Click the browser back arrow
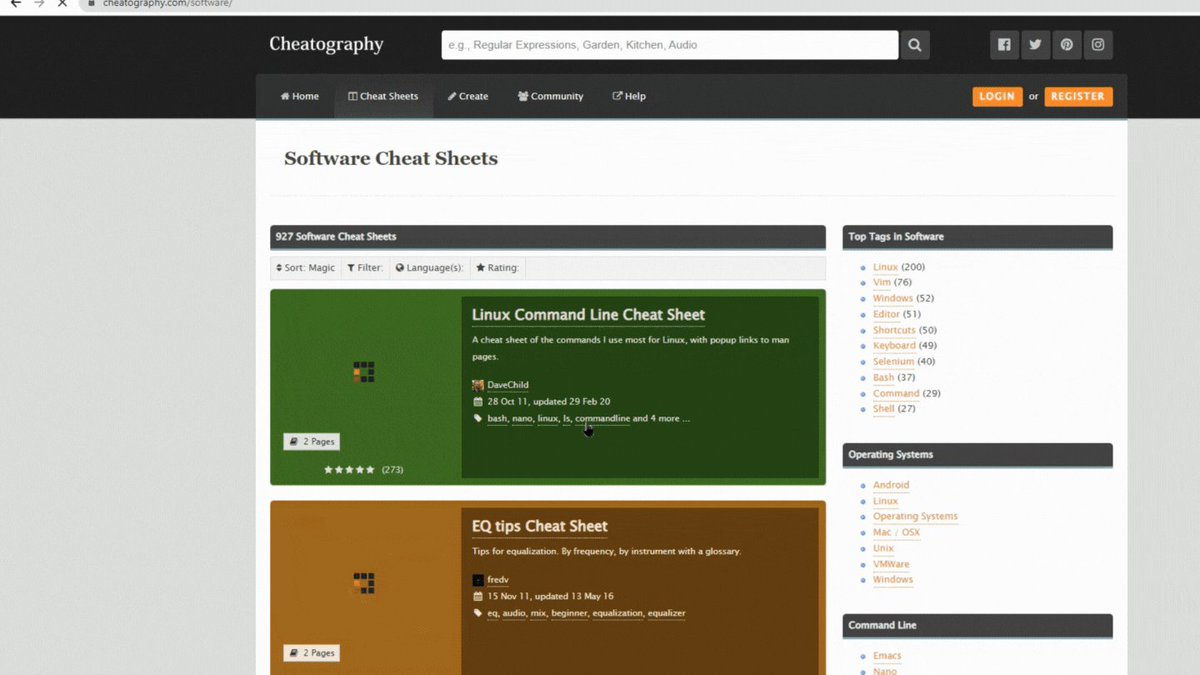 15,4
